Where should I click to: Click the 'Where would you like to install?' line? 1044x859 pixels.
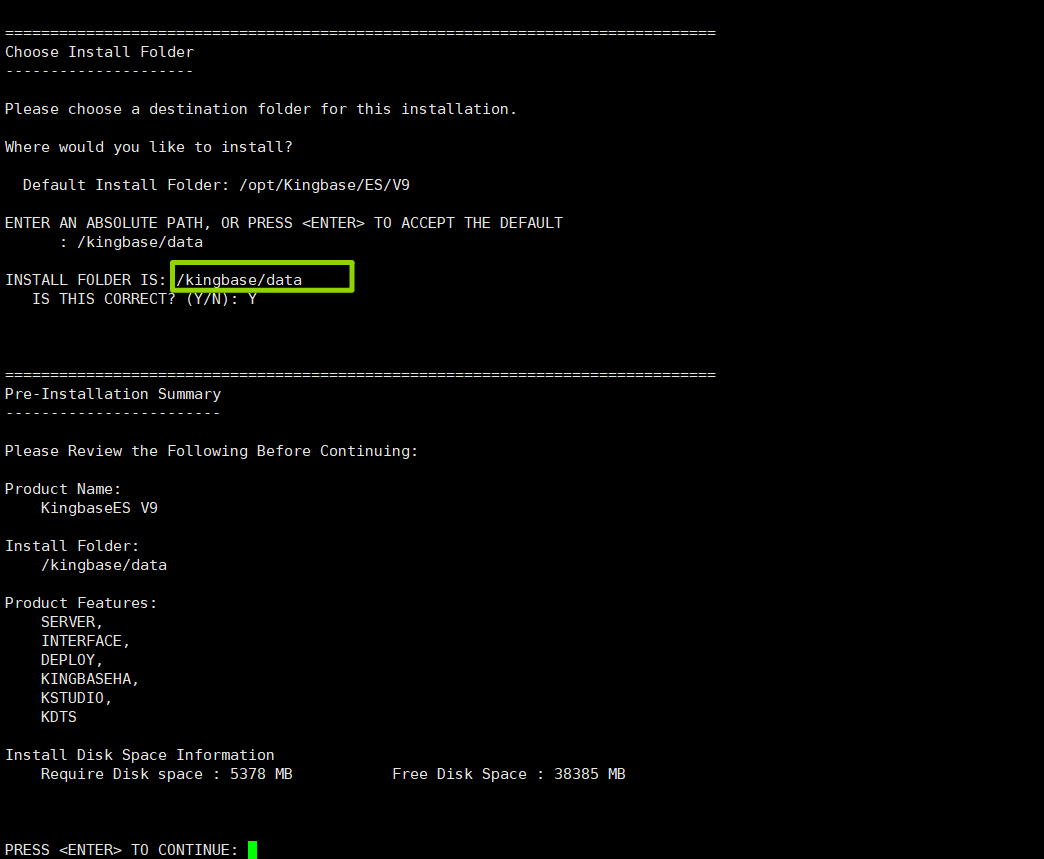click(148, 147)
